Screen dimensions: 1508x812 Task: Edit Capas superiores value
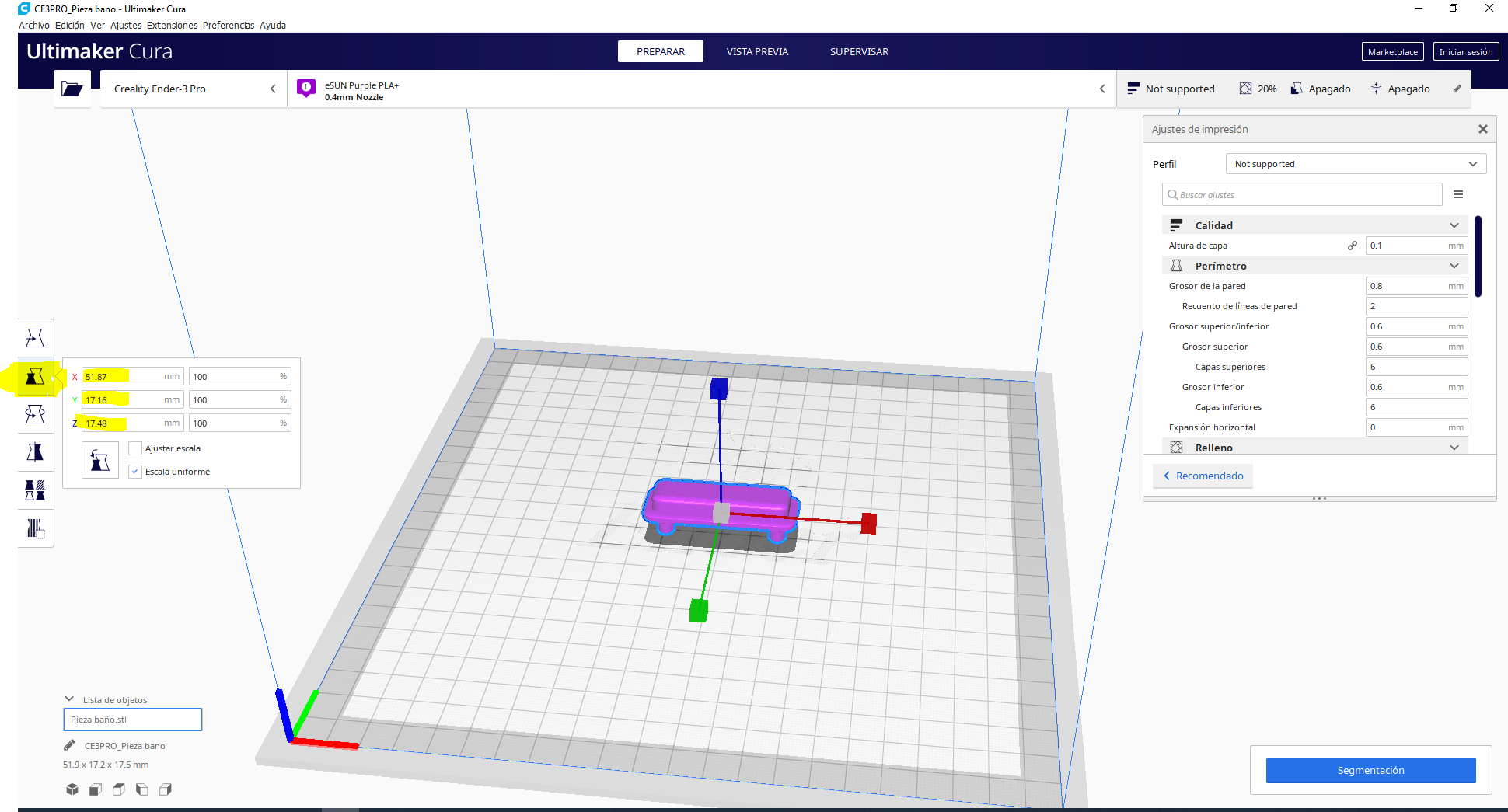1416,367
